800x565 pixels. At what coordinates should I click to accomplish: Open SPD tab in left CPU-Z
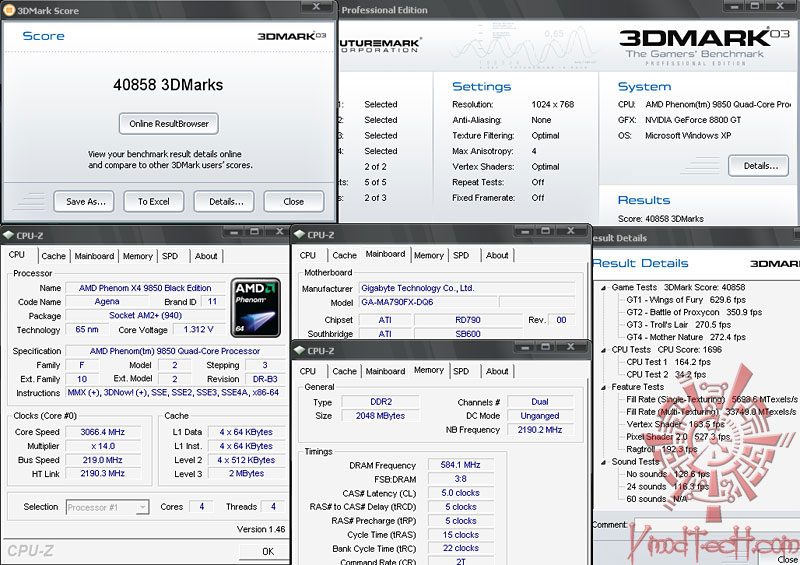(x=170, y=256)
